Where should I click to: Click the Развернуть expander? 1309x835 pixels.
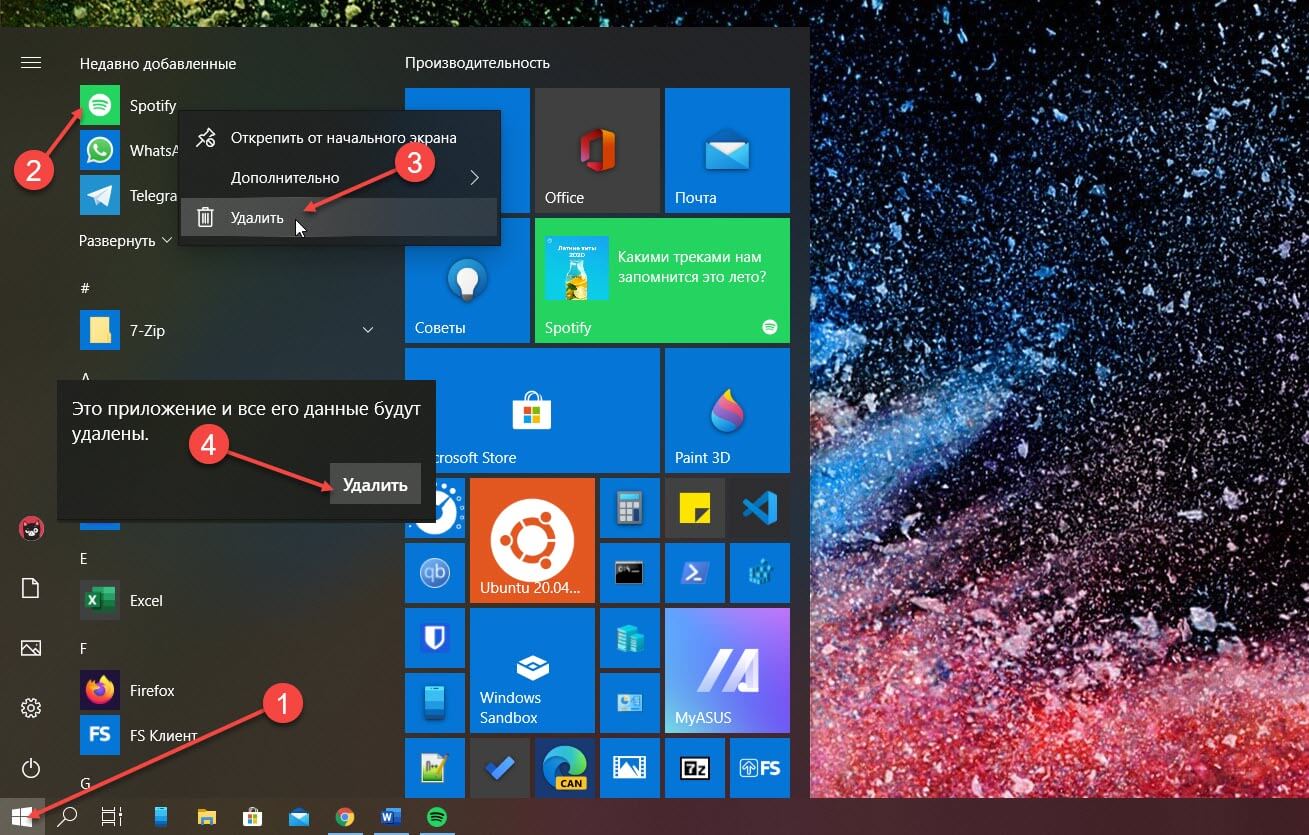126,241
